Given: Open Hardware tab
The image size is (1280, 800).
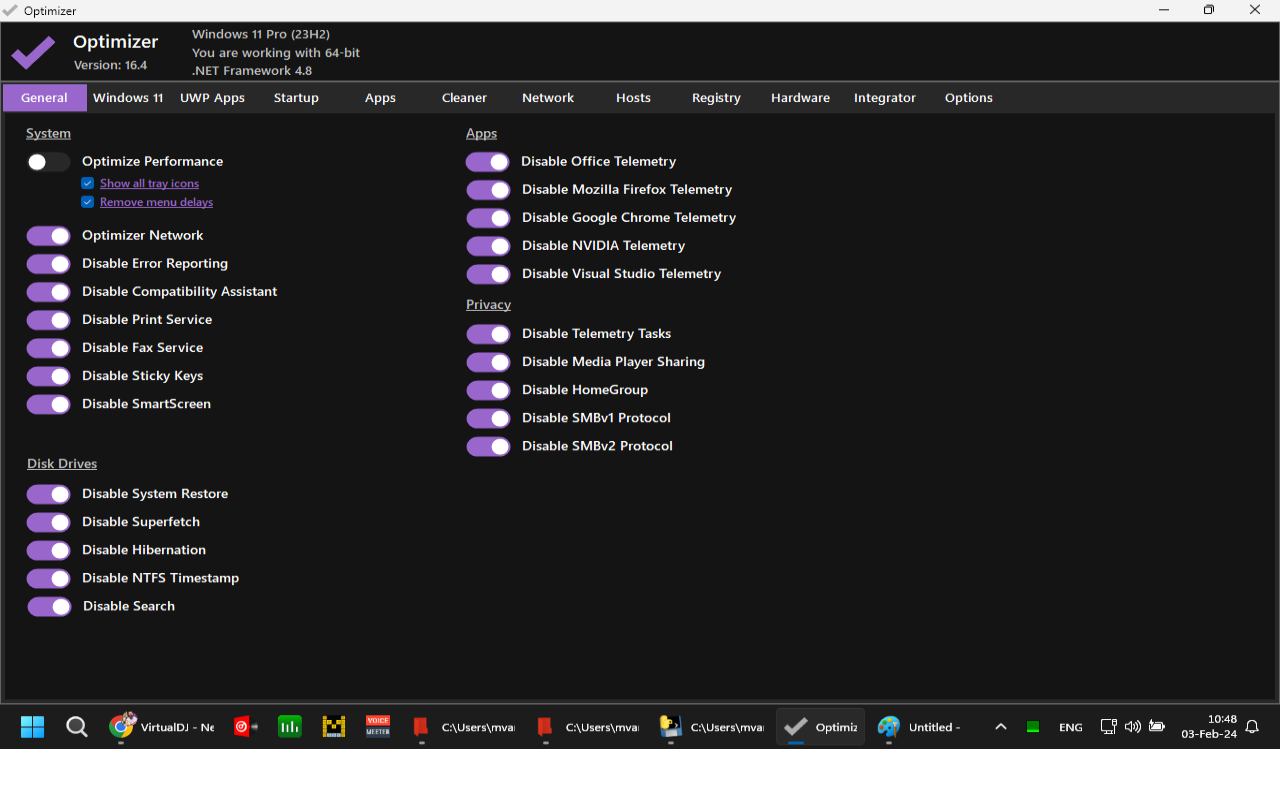Looking at the screenshot, I should point(800,98).
